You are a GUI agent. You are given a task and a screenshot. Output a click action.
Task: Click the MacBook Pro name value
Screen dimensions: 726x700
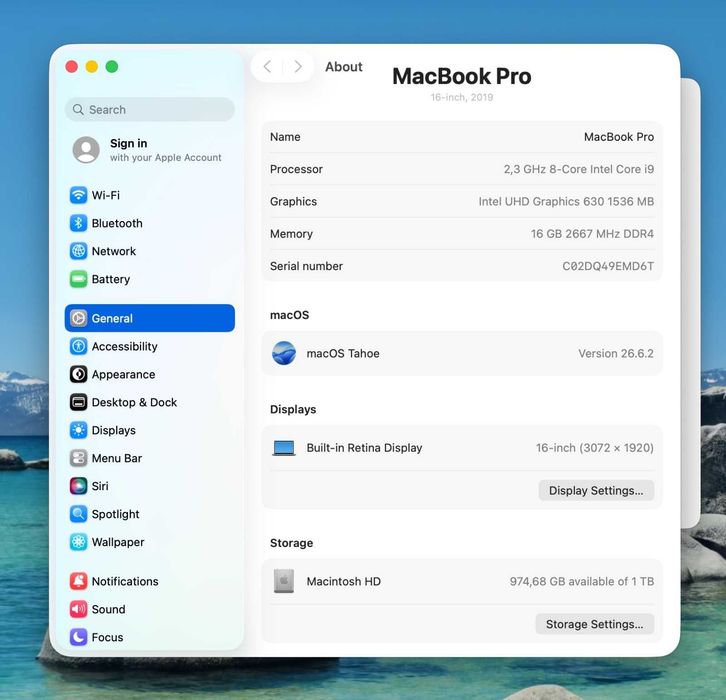click(619, 137)
